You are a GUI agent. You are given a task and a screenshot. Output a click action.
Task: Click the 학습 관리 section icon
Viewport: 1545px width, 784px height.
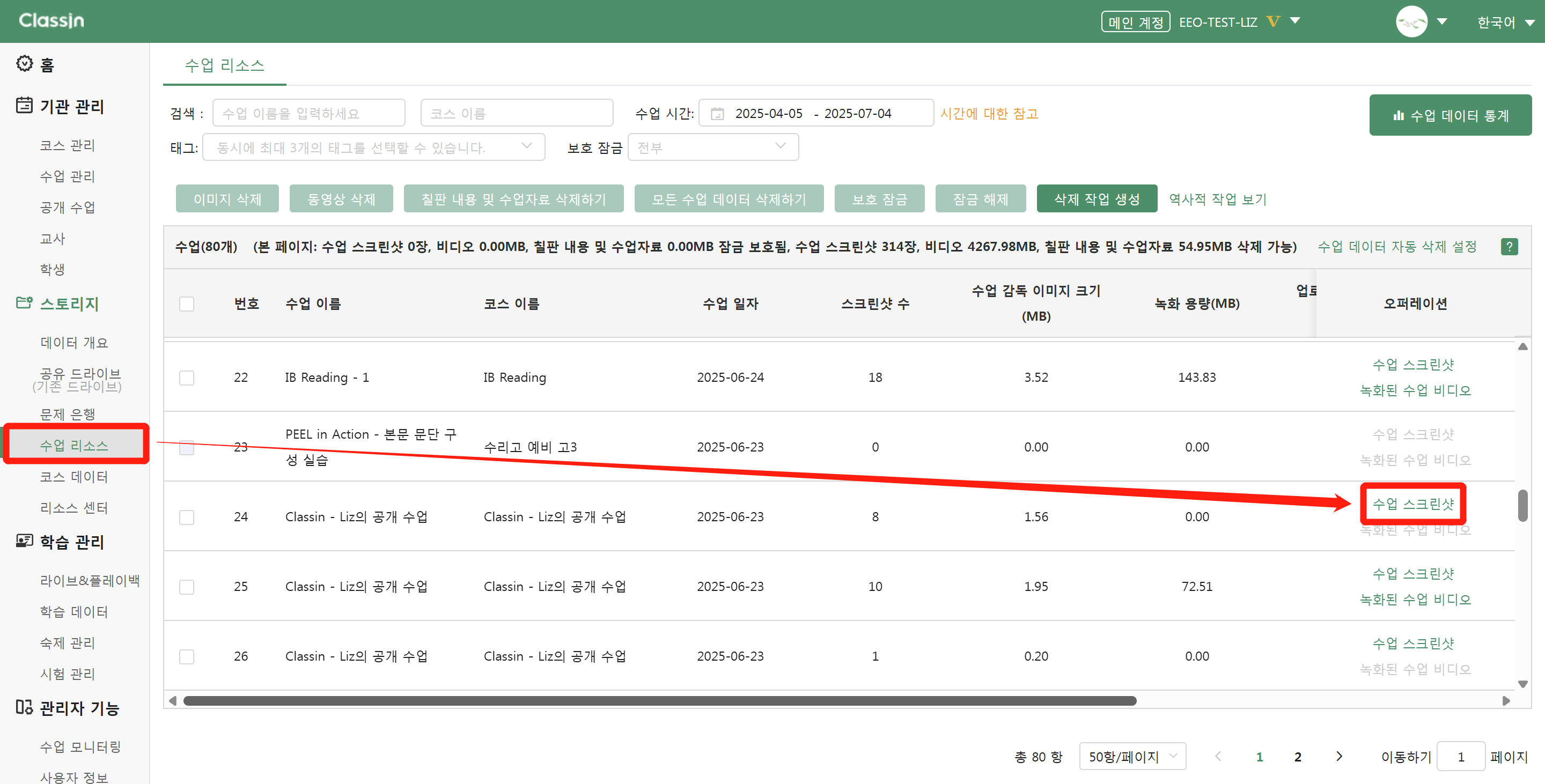[x=24, y=541]
